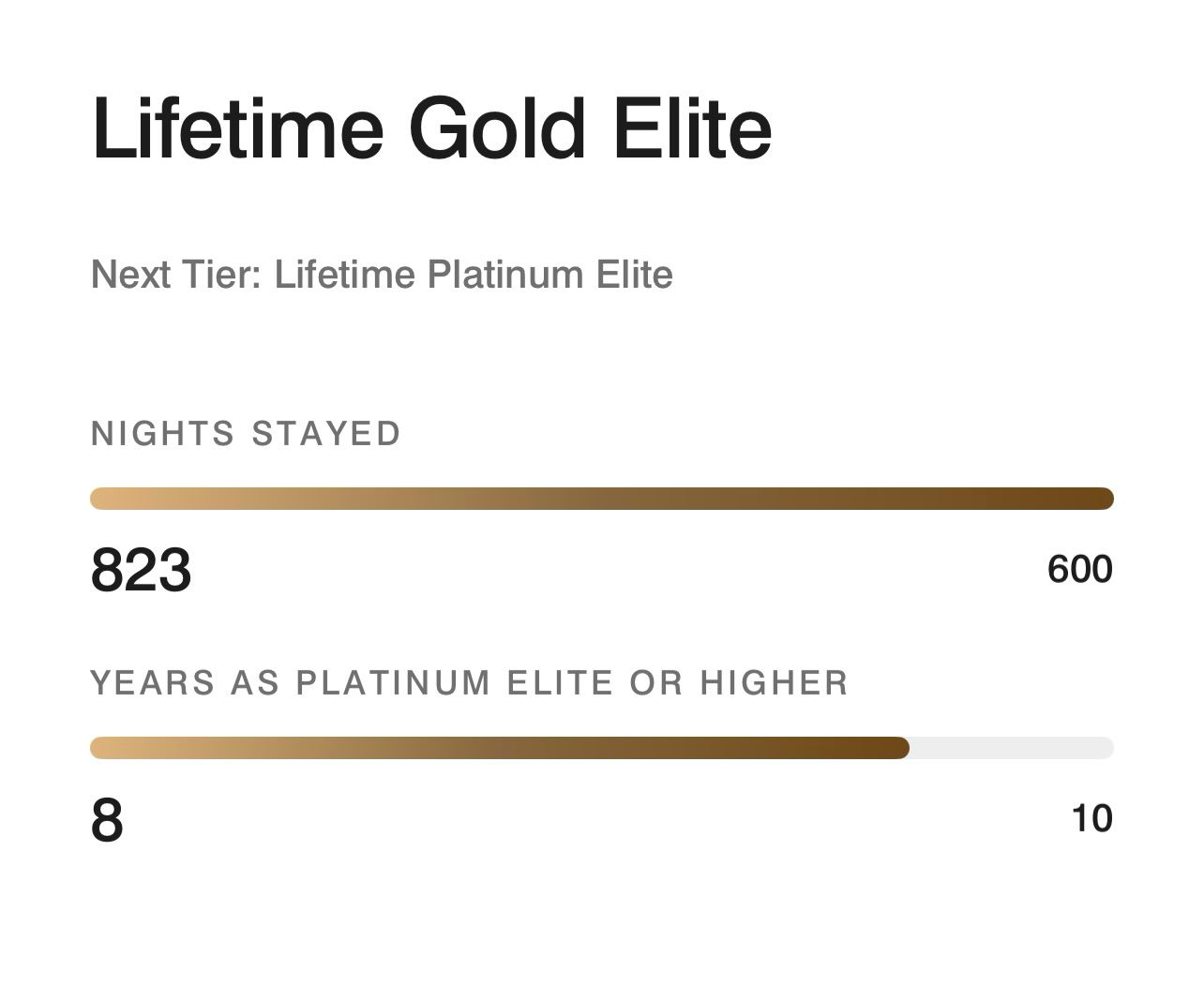Select the 8 years achieved value

[x=107, y=819]
